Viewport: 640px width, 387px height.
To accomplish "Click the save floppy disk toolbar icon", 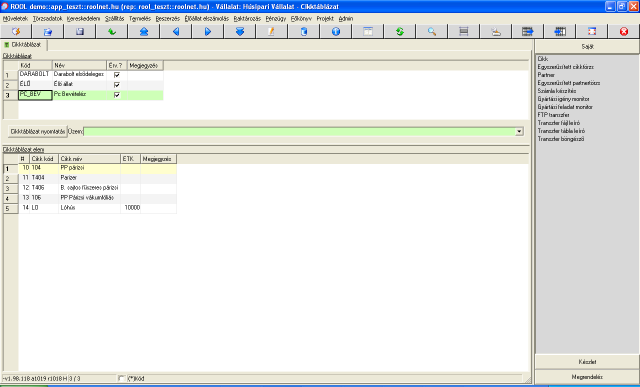I will click(x=80, y=31).
